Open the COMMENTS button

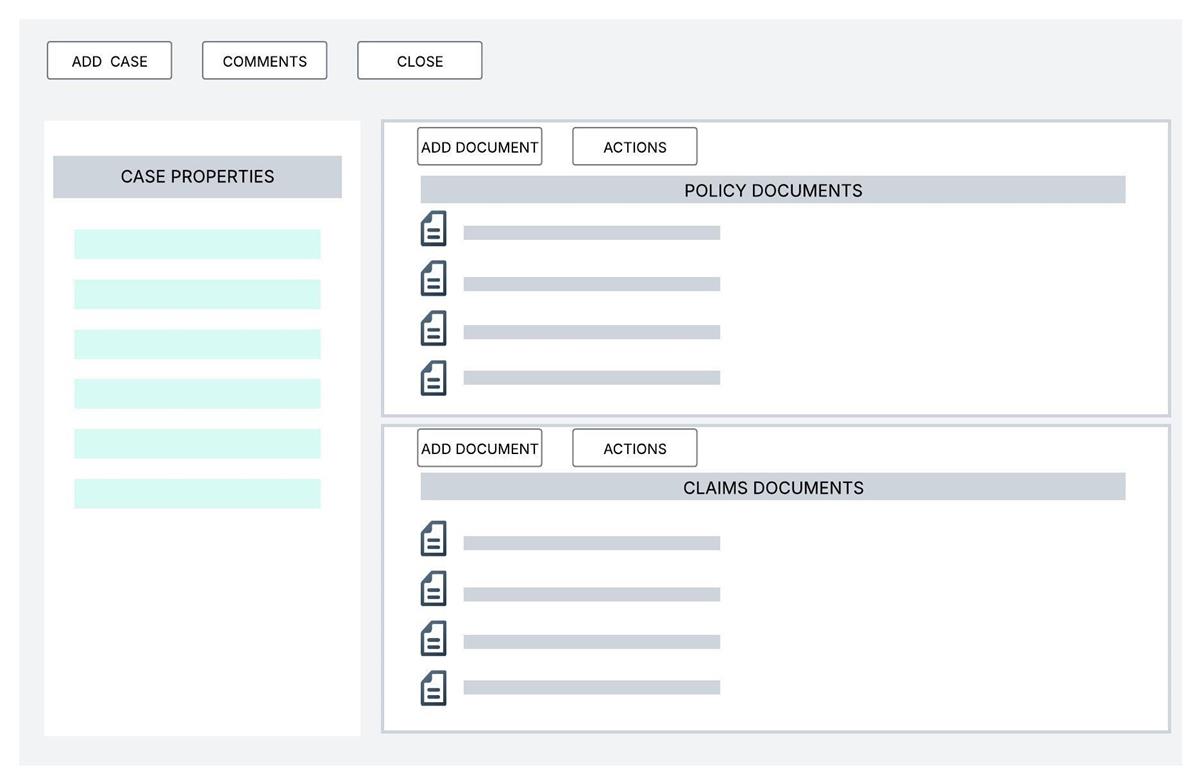click(264, 61)
